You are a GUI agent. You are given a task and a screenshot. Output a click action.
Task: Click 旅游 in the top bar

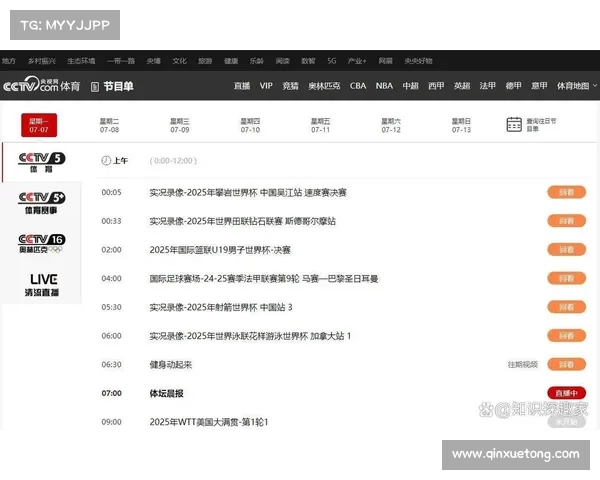click(205, 61)
